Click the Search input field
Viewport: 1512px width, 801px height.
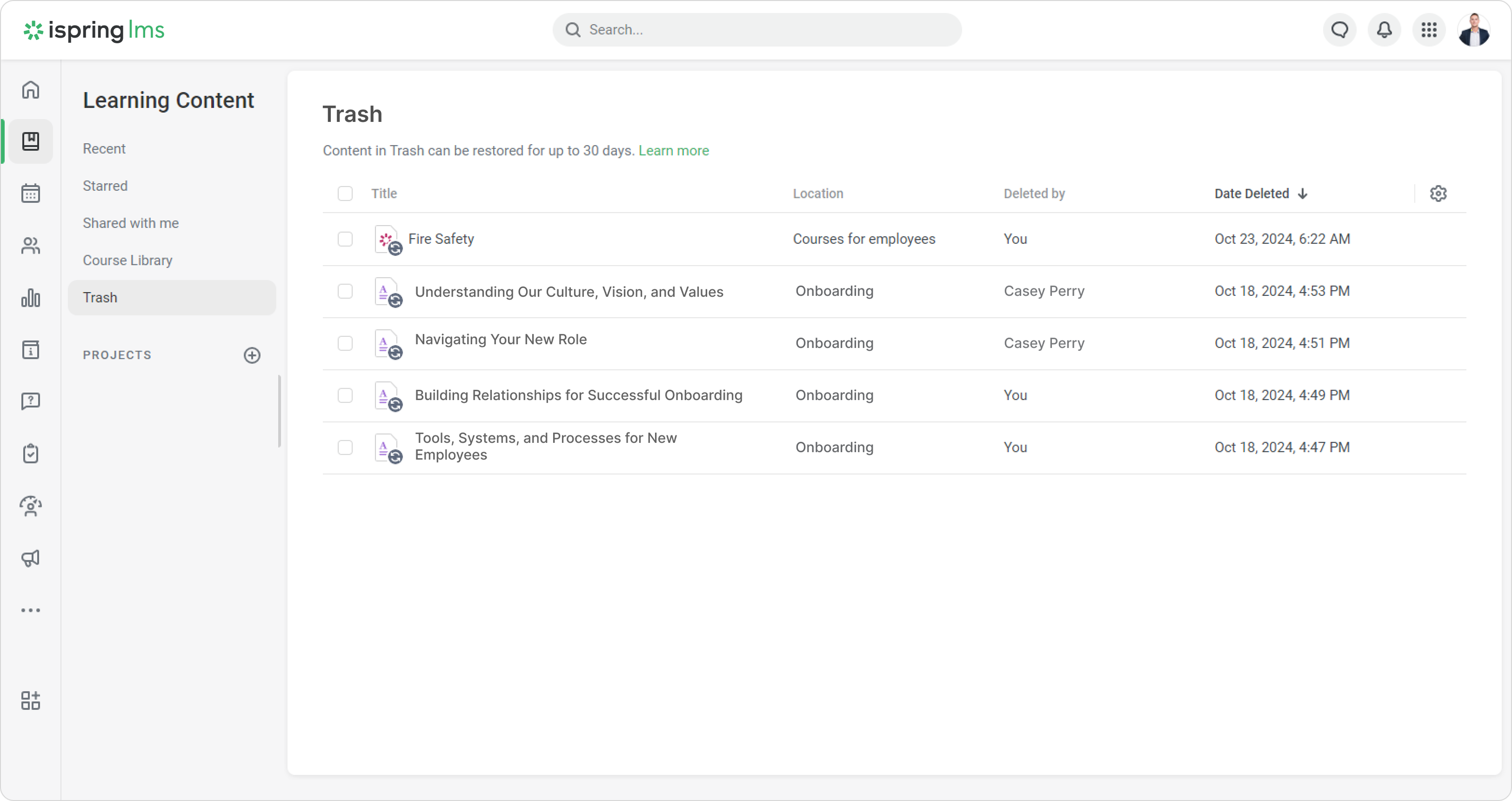coord(757,30)
